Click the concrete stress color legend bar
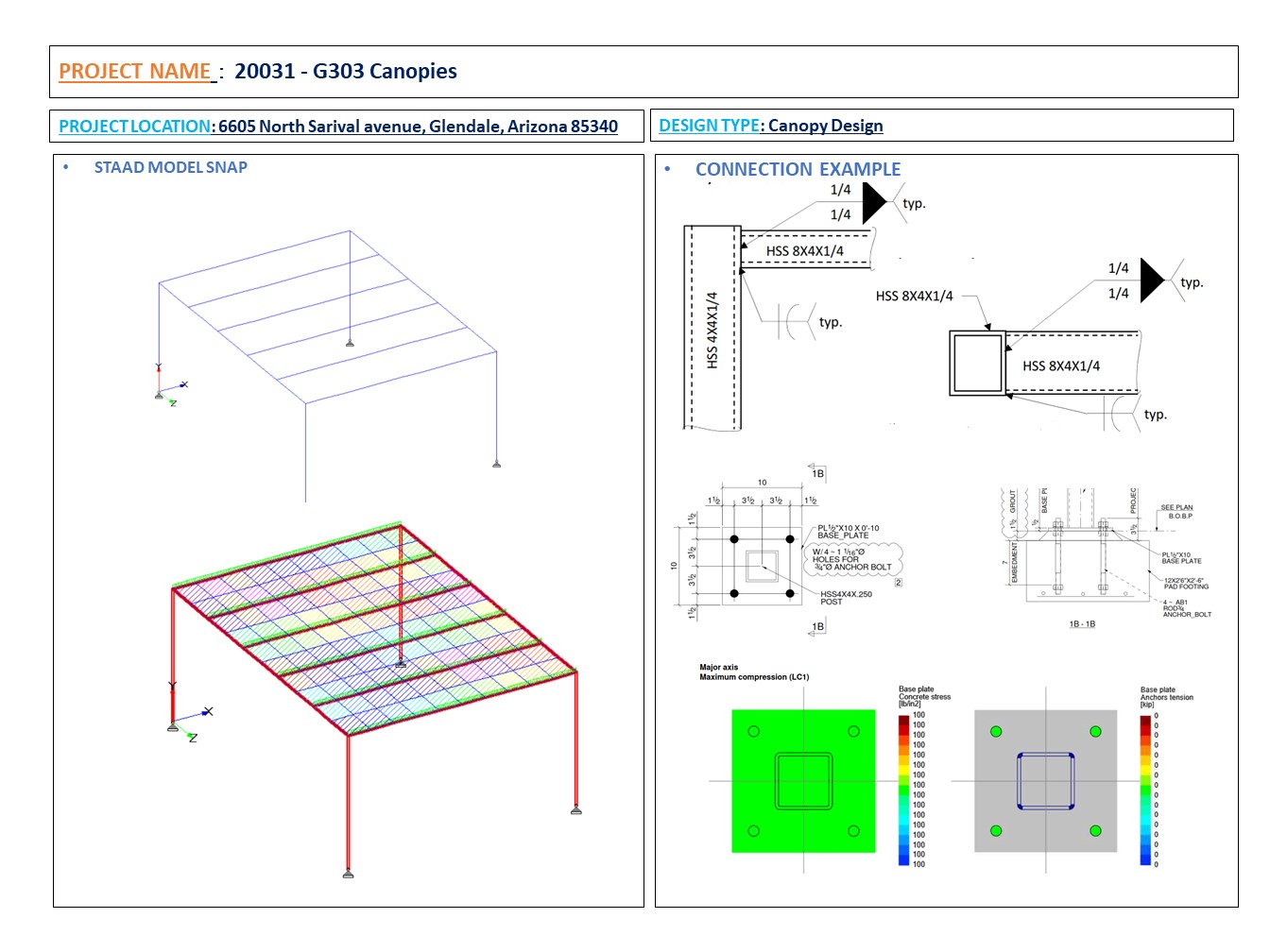This screenshot has width=1270, height=952. (903, 790)
